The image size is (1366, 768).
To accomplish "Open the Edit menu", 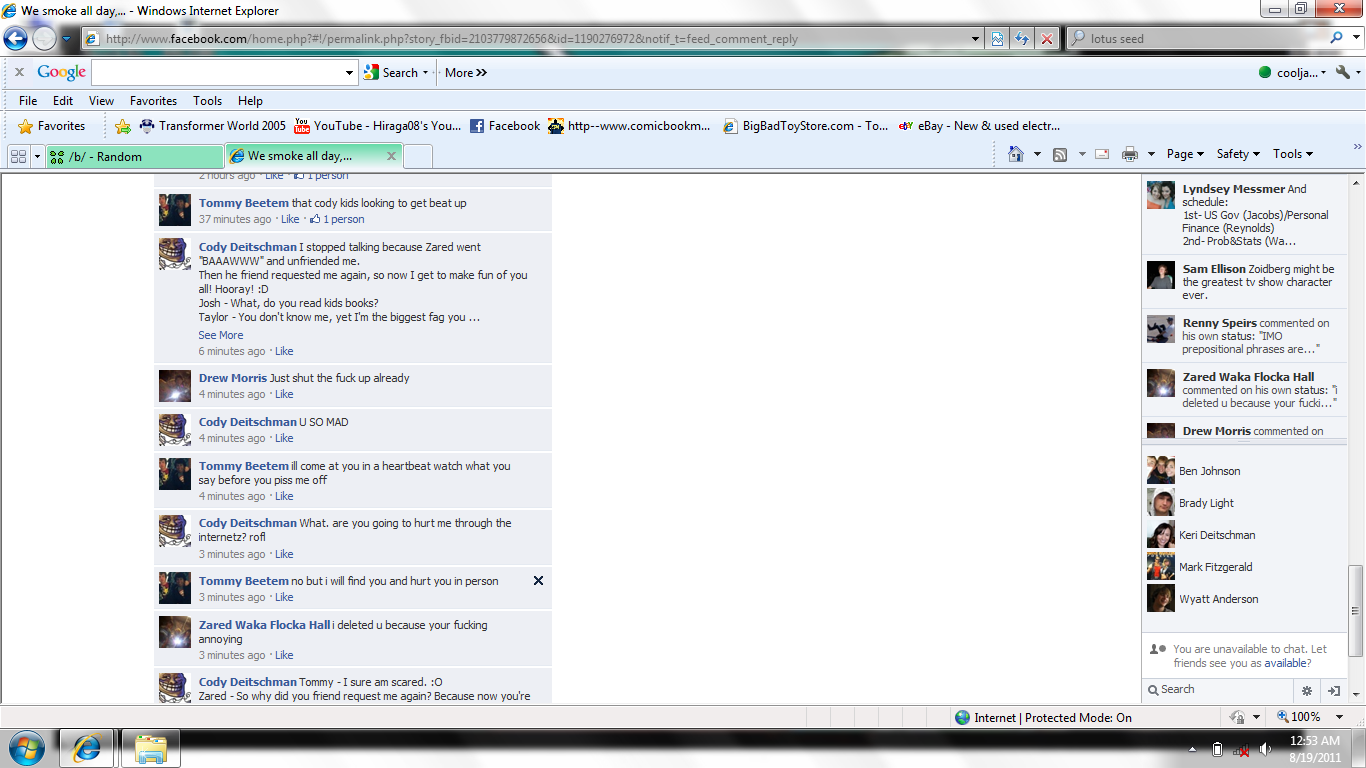I will click(63, 100).
